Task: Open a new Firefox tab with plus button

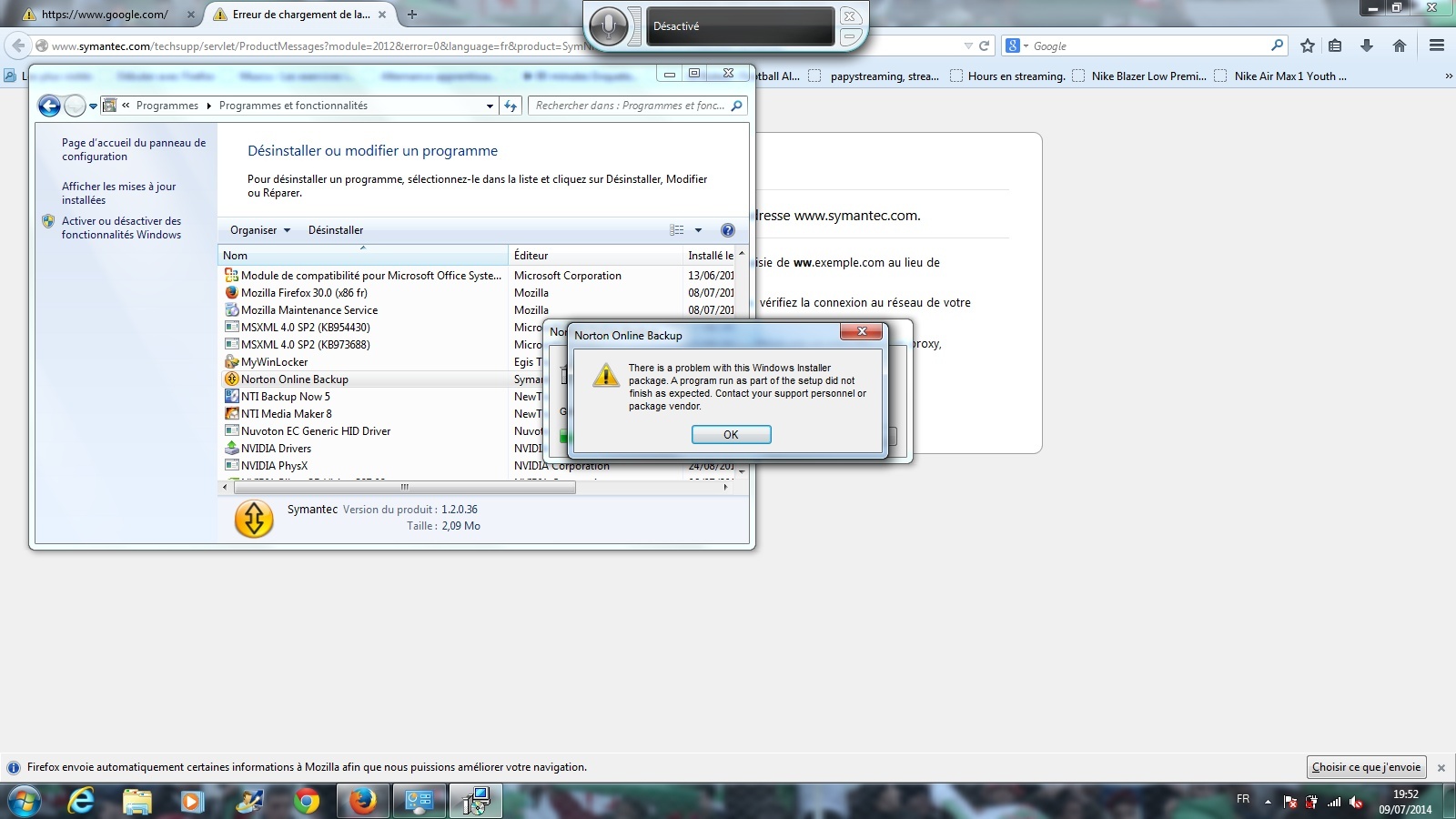Action: click(412, 15)
